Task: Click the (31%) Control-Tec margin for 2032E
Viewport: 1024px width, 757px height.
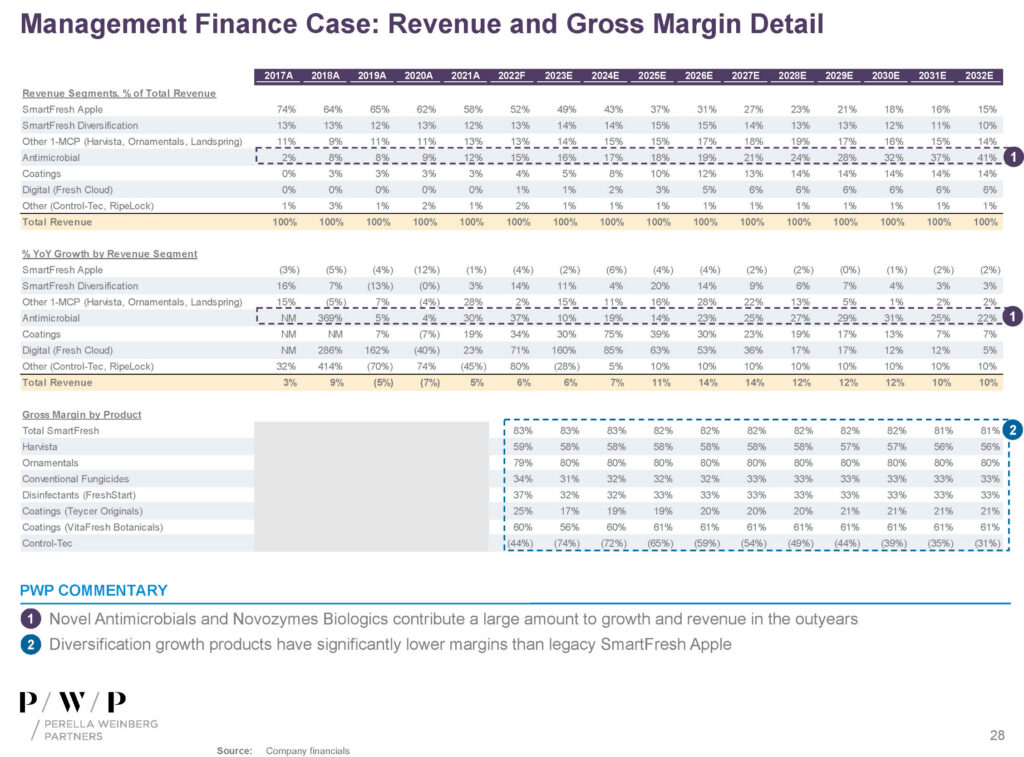Action: coord(987,543)
